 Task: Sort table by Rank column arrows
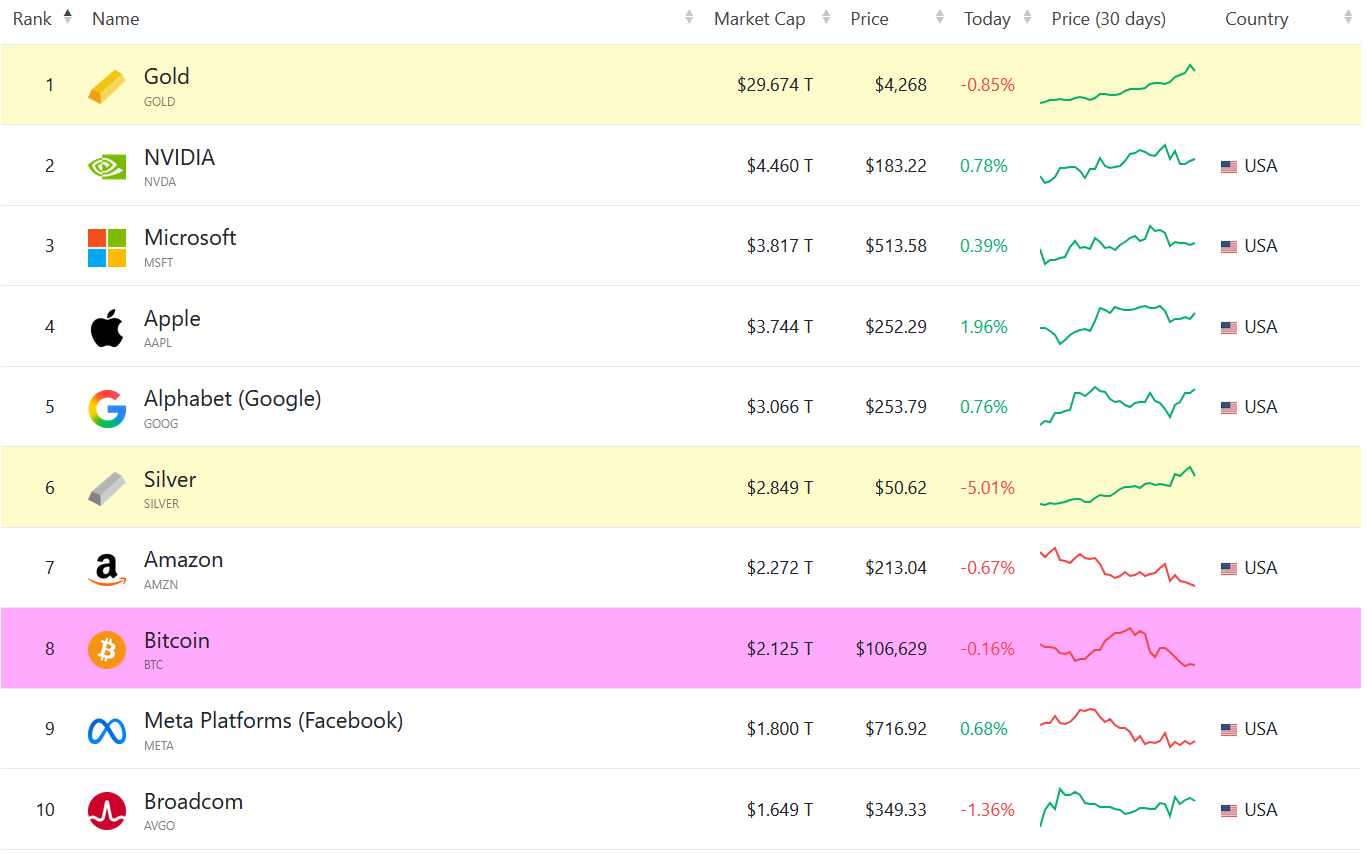coord(68,17)
